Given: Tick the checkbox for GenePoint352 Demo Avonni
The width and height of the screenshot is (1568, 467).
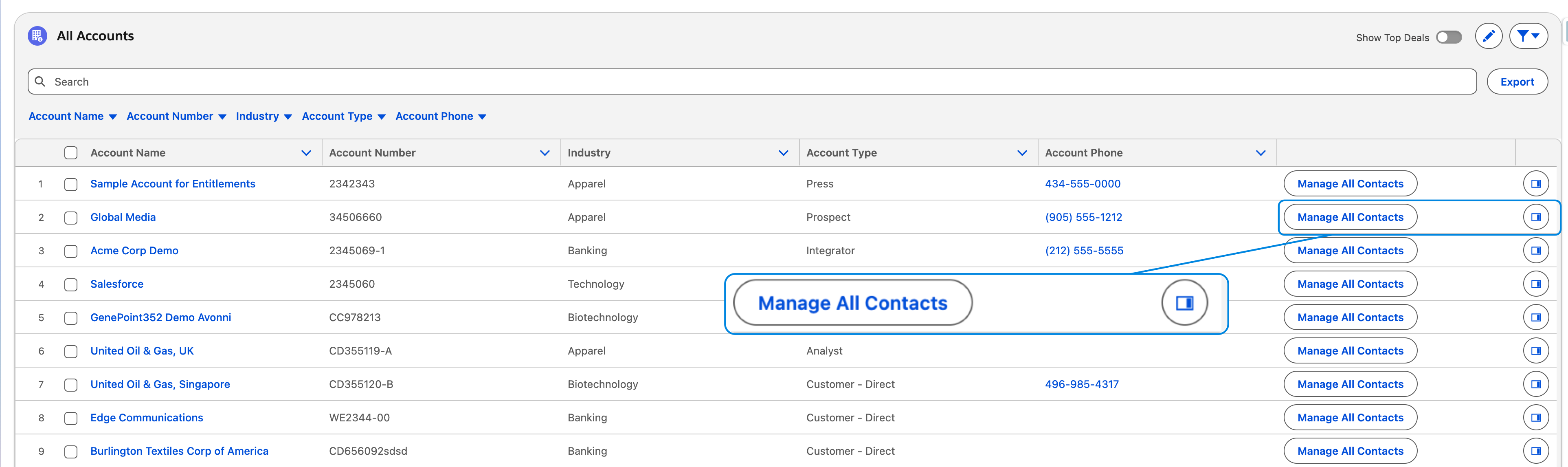Looking at the screenshot, I should 71,318.
